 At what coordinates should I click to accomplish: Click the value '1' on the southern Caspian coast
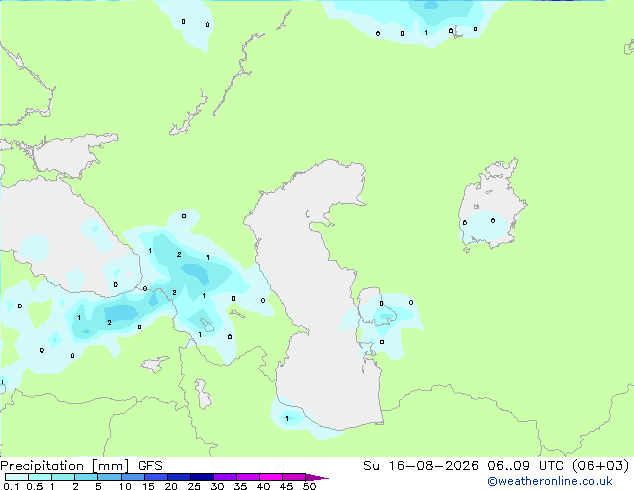click(x=287, y=418)
